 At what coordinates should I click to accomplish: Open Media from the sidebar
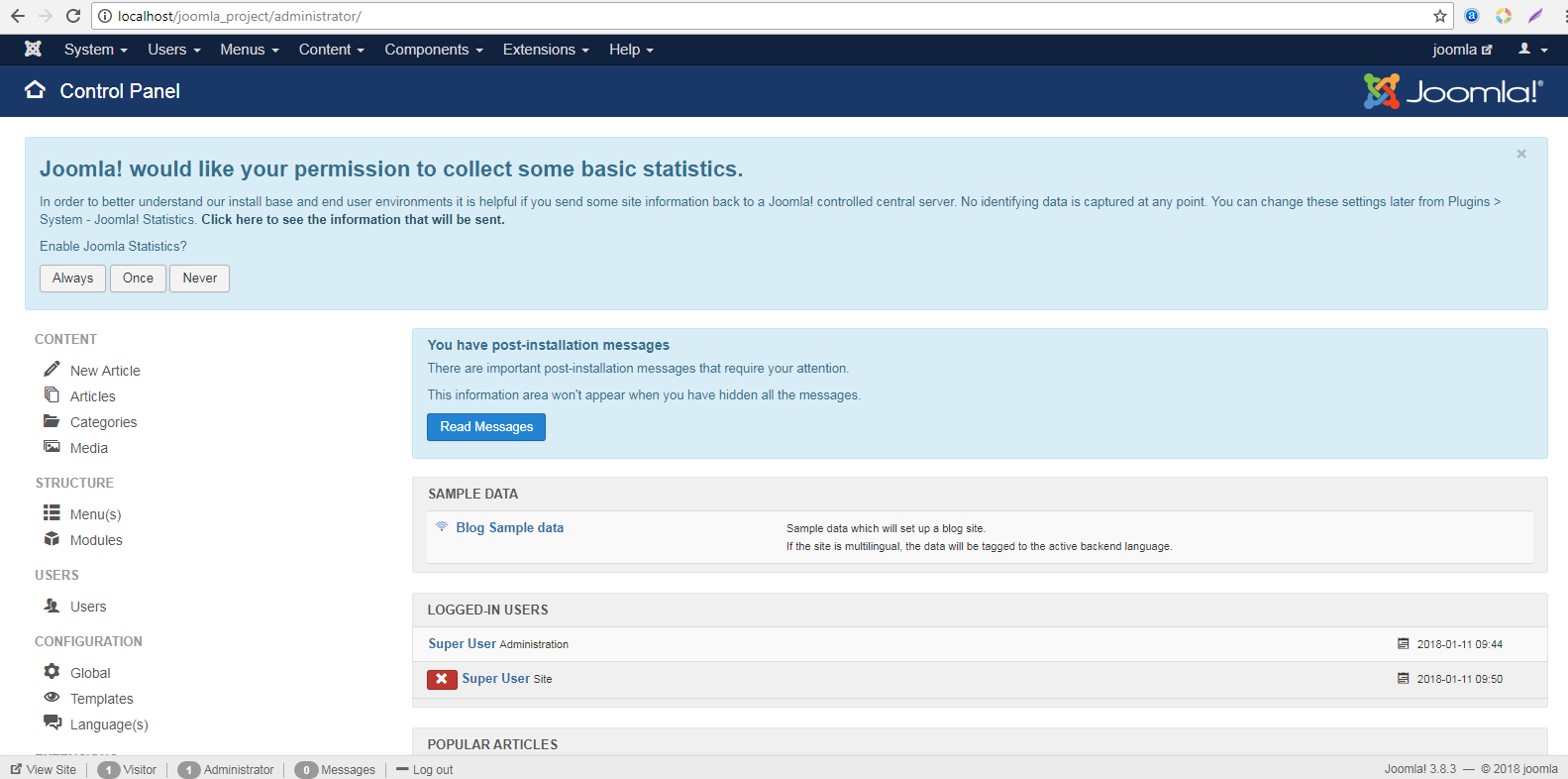[89, 448]
